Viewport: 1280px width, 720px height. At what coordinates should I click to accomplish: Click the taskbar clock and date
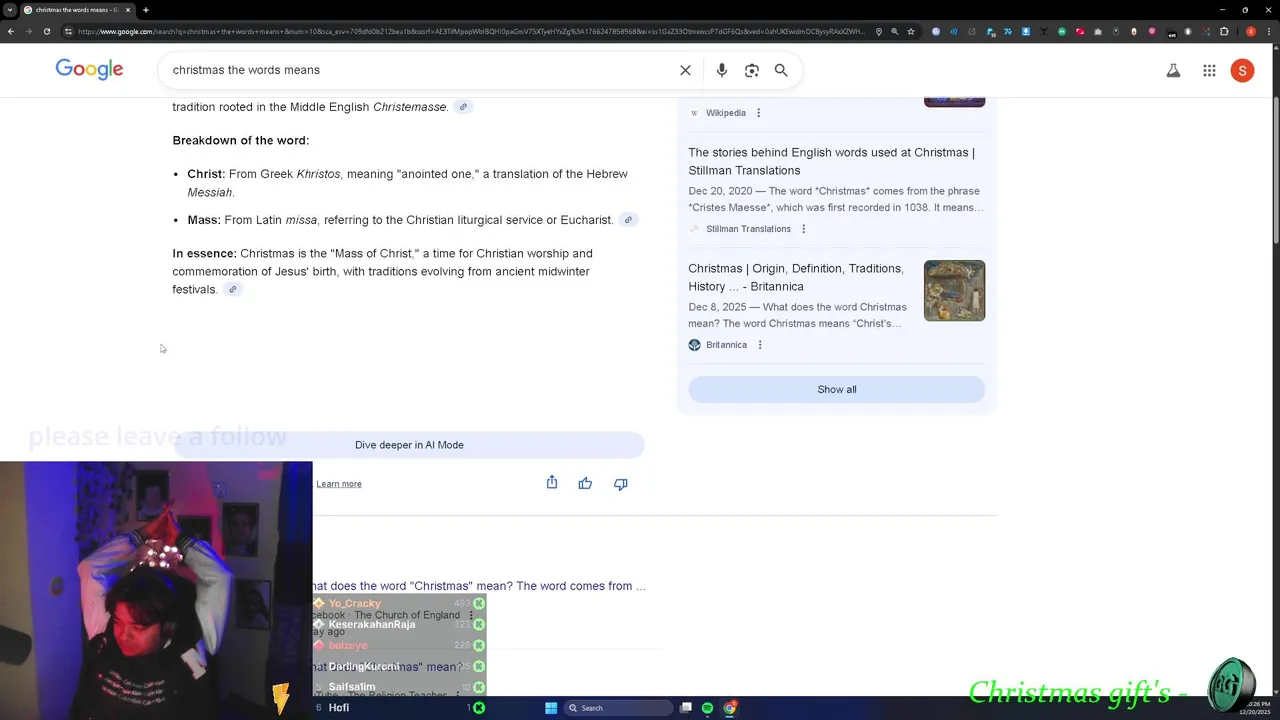click(1256, 708)
